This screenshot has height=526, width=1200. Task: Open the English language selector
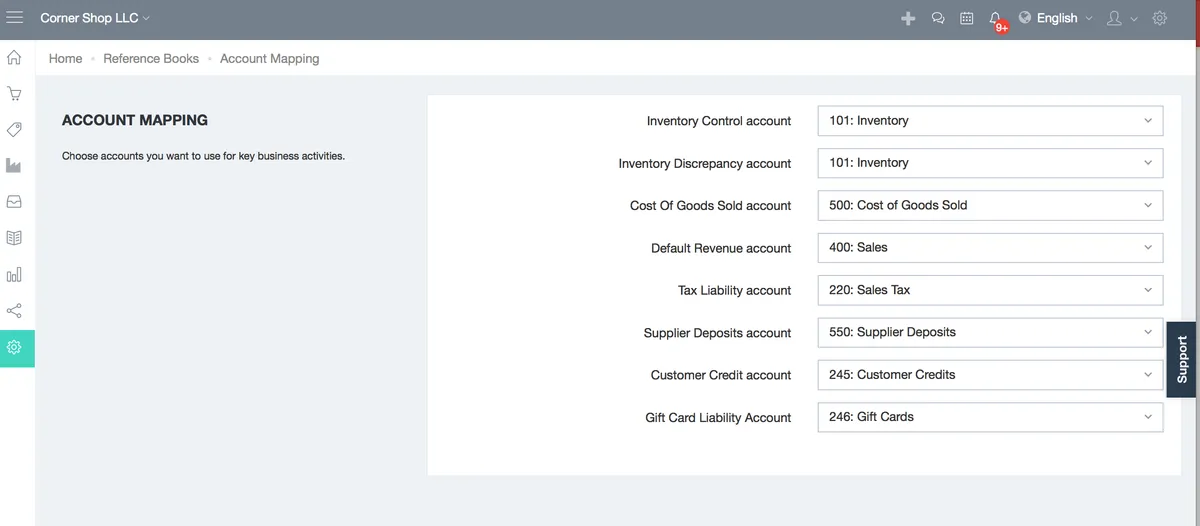1055,18
